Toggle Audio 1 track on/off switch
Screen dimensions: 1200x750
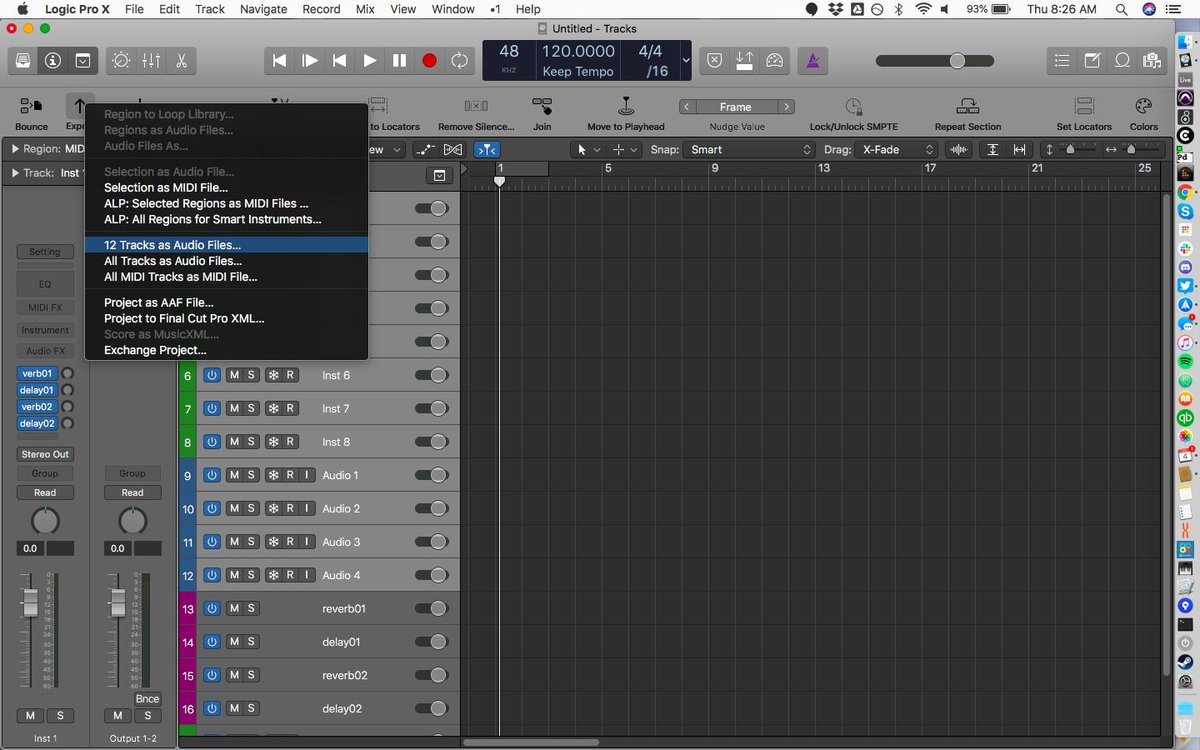[431, 475]
